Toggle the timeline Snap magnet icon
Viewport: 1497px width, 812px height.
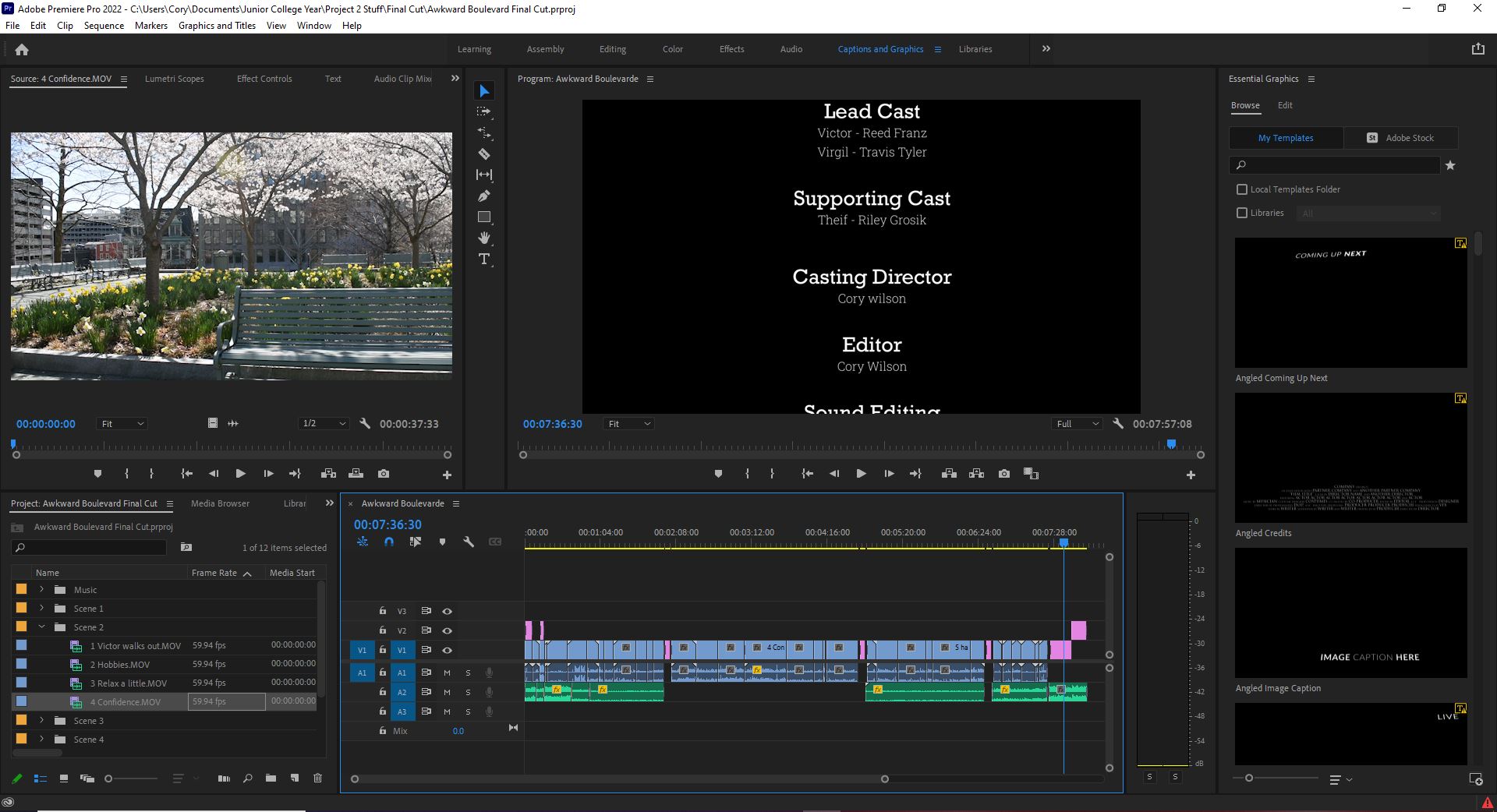tap(389, 542)
